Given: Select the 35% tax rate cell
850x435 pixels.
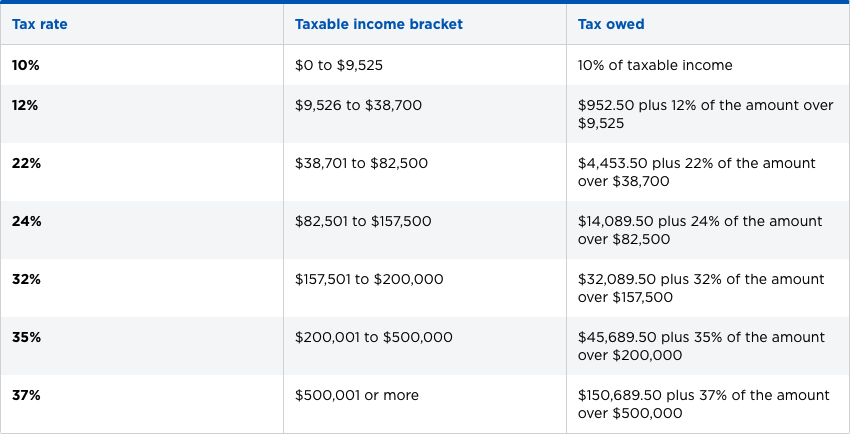Looking at the screenshot, I should (x=26, y=337).
